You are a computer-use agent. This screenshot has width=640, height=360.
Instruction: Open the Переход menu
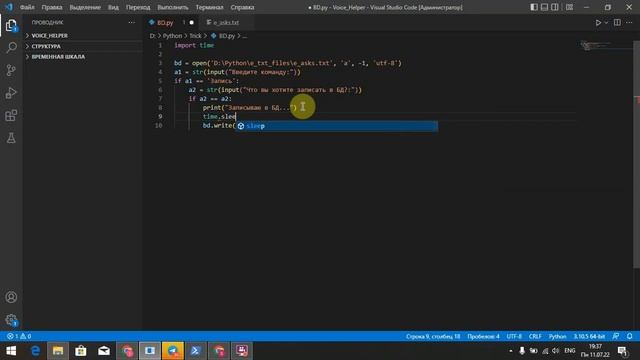[138, 7]
